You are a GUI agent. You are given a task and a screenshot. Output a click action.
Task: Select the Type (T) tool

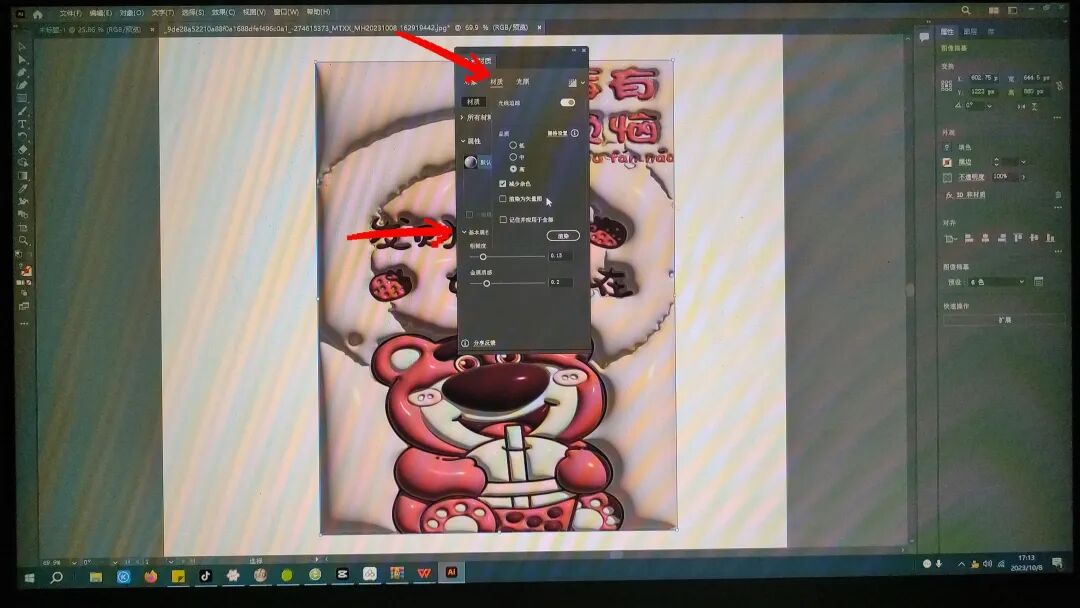22,124
